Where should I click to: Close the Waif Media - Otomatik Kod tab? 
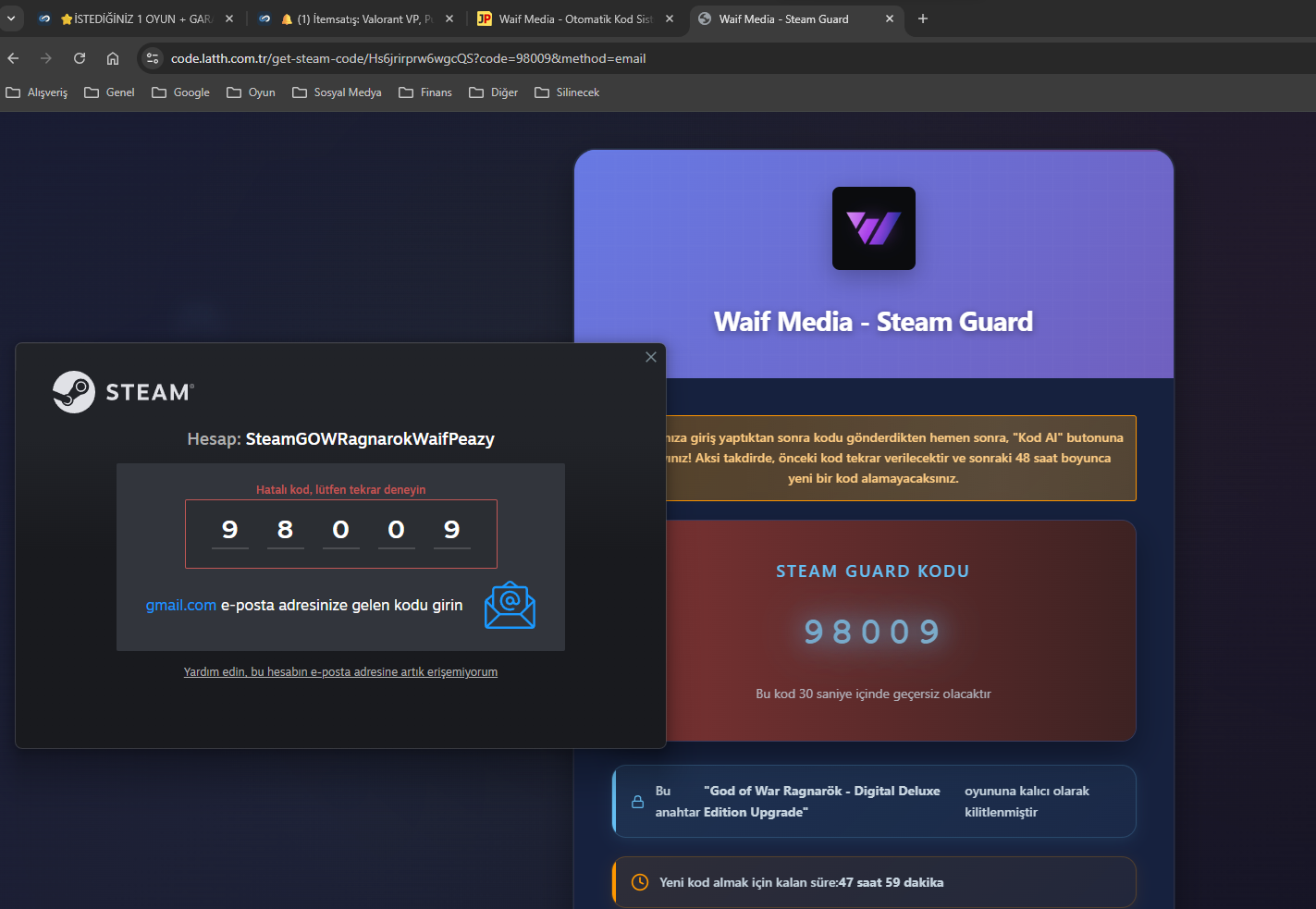pos(670,18)
